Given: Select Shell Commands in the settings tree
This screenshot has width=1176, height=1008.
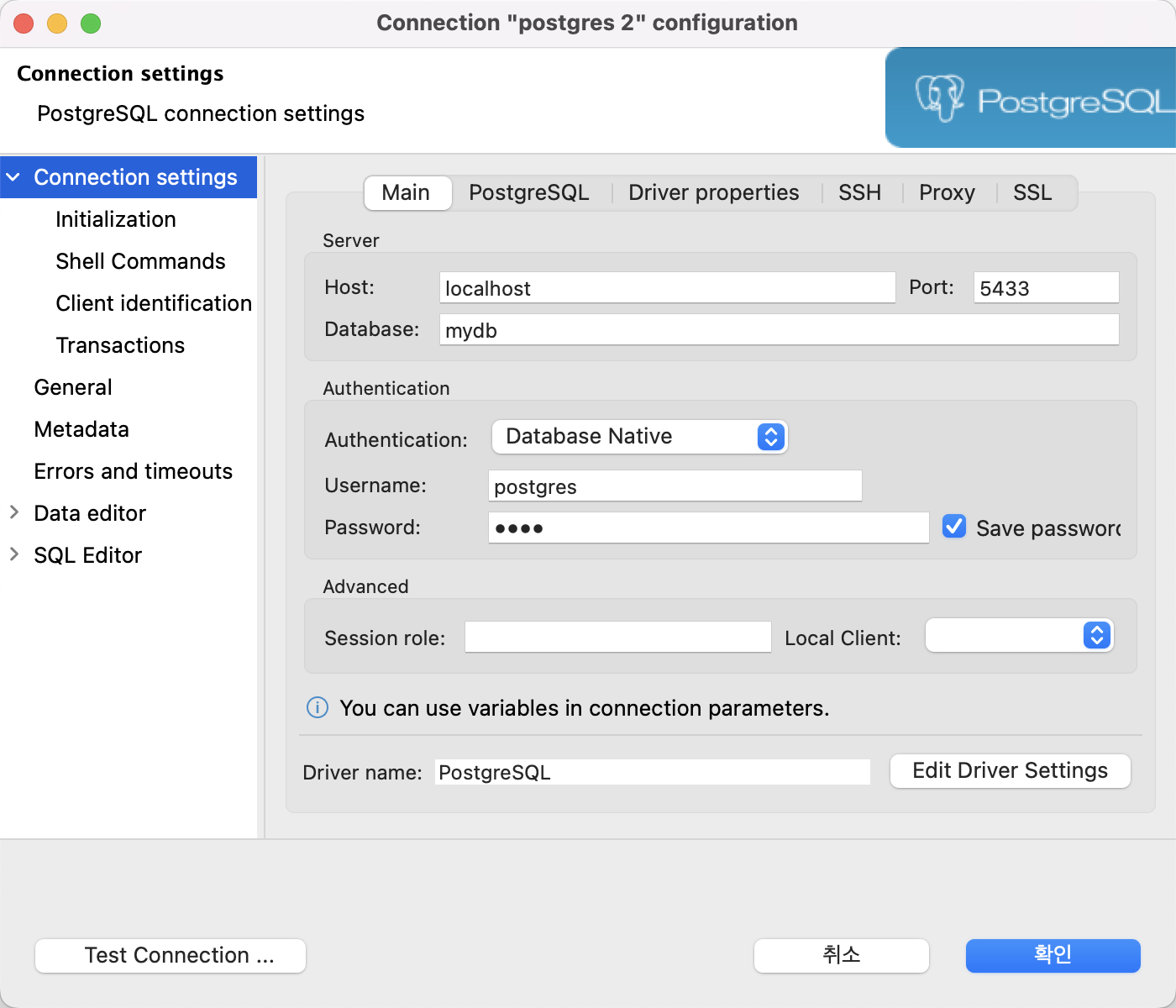Looking at the screenshot, I should pyautogui.click(x=140, y=261).
